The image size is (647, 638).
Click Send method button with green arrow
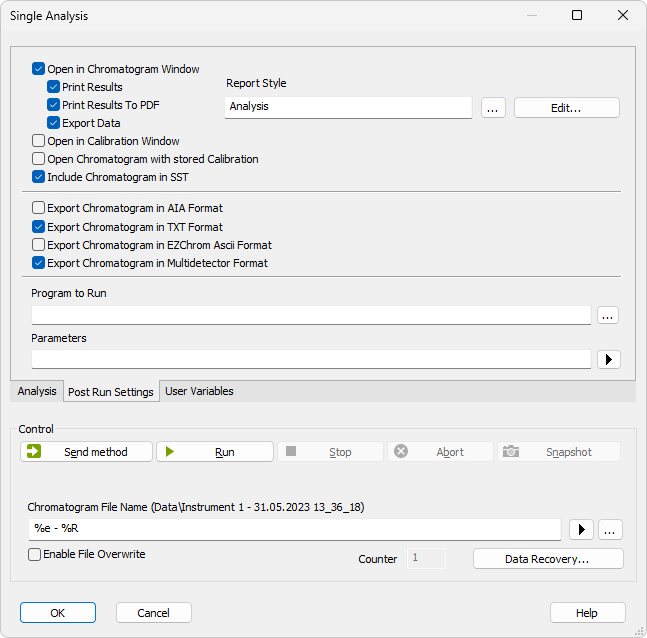[x=86, y=452]
